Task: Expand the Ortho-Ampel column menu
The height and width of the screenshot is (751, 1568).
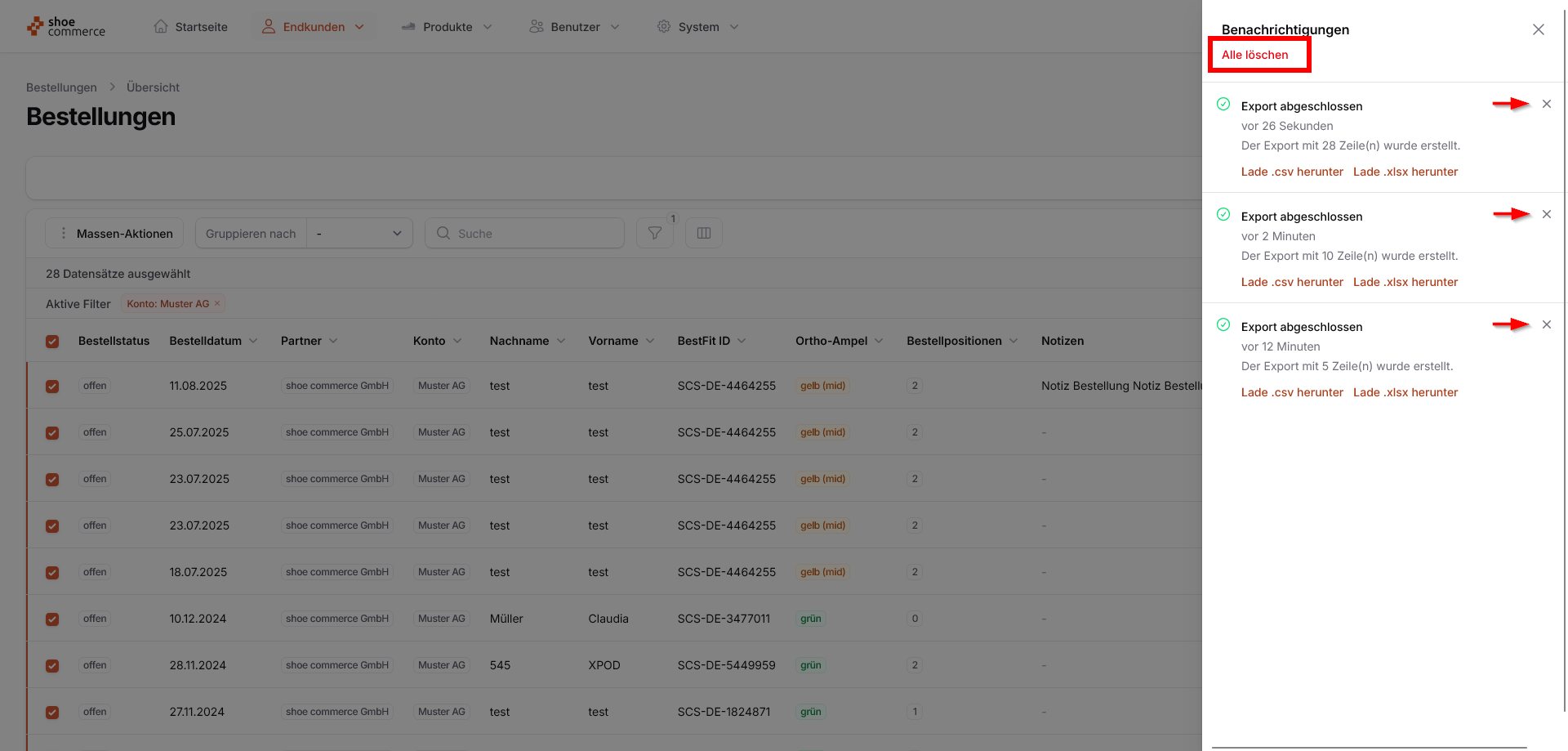Action: pos(879,342)
